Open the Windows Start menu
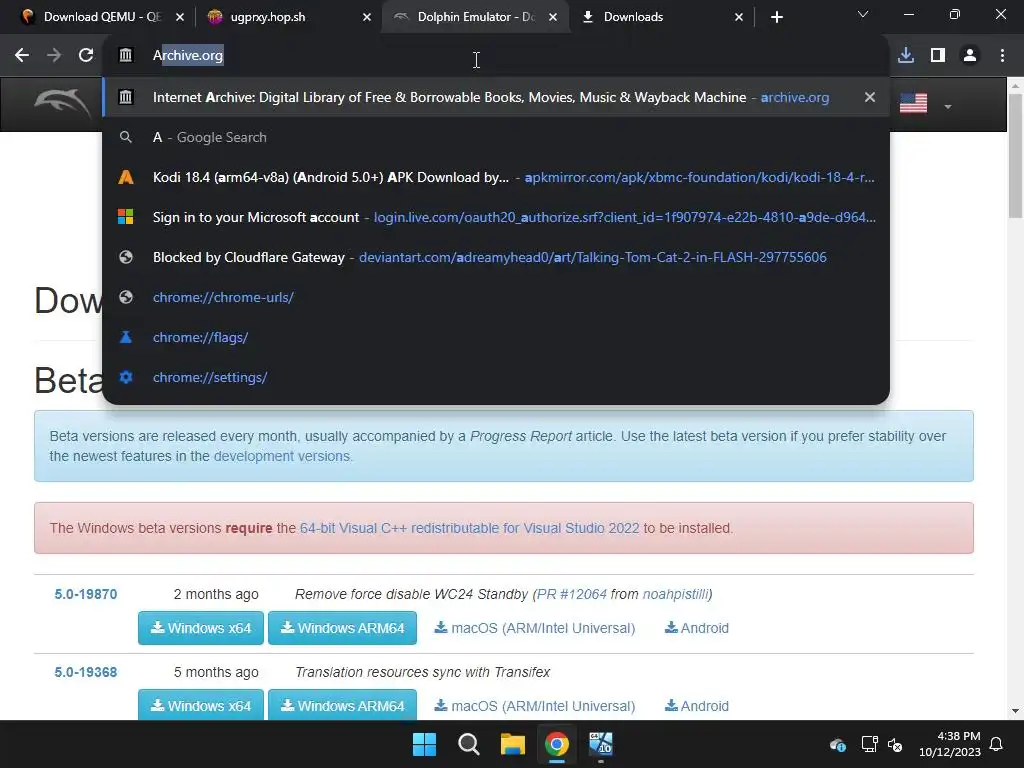Image resolution: width=1024 pixels, height=768 pixels. pyautogui.click(x=424, y=744)
